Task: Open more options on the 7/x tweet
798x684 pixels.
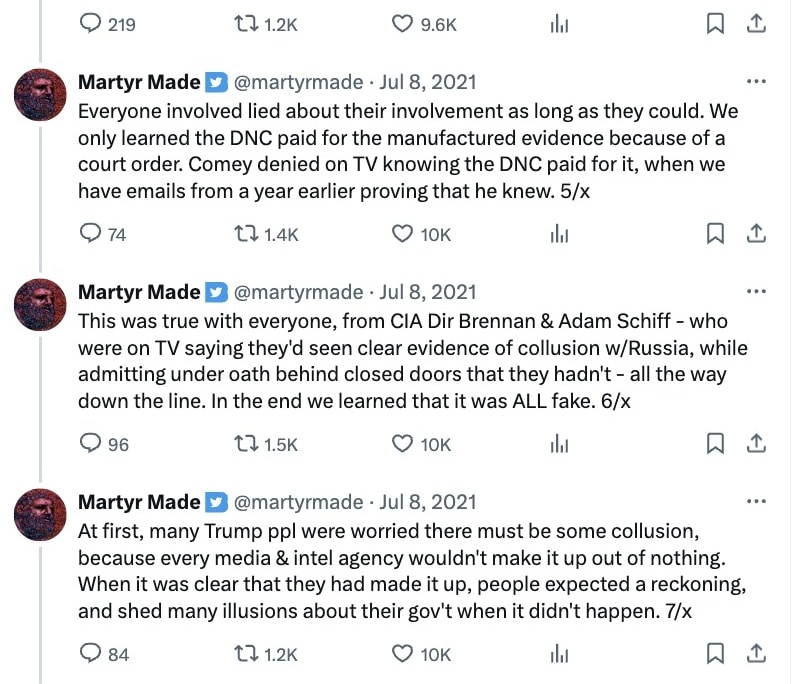Action: click(x=757, y=502)
